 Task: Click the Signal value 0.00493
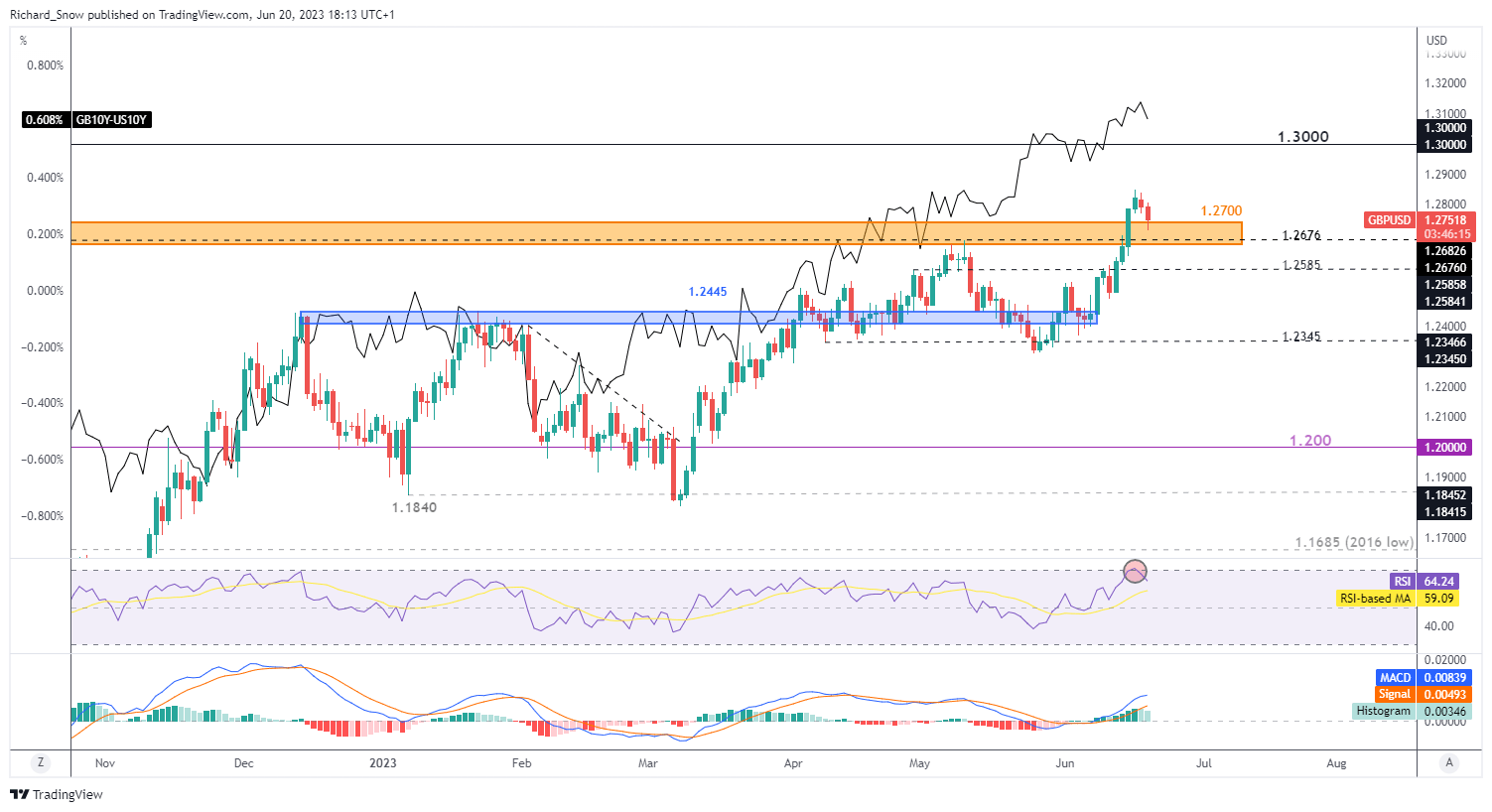coord(1445,695)
